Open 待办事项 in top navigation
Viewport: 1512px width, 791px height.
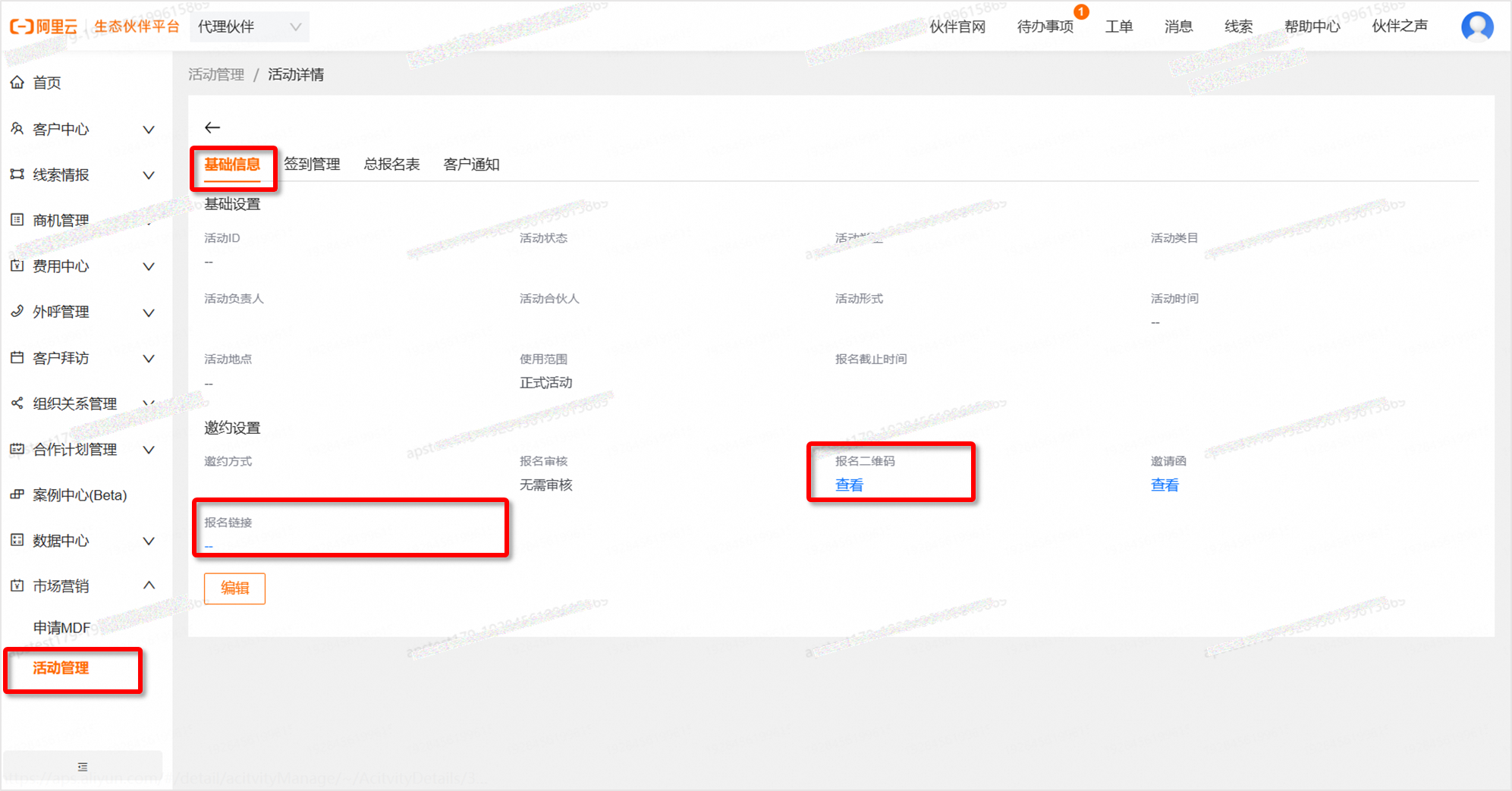[x=1045, y=27]
